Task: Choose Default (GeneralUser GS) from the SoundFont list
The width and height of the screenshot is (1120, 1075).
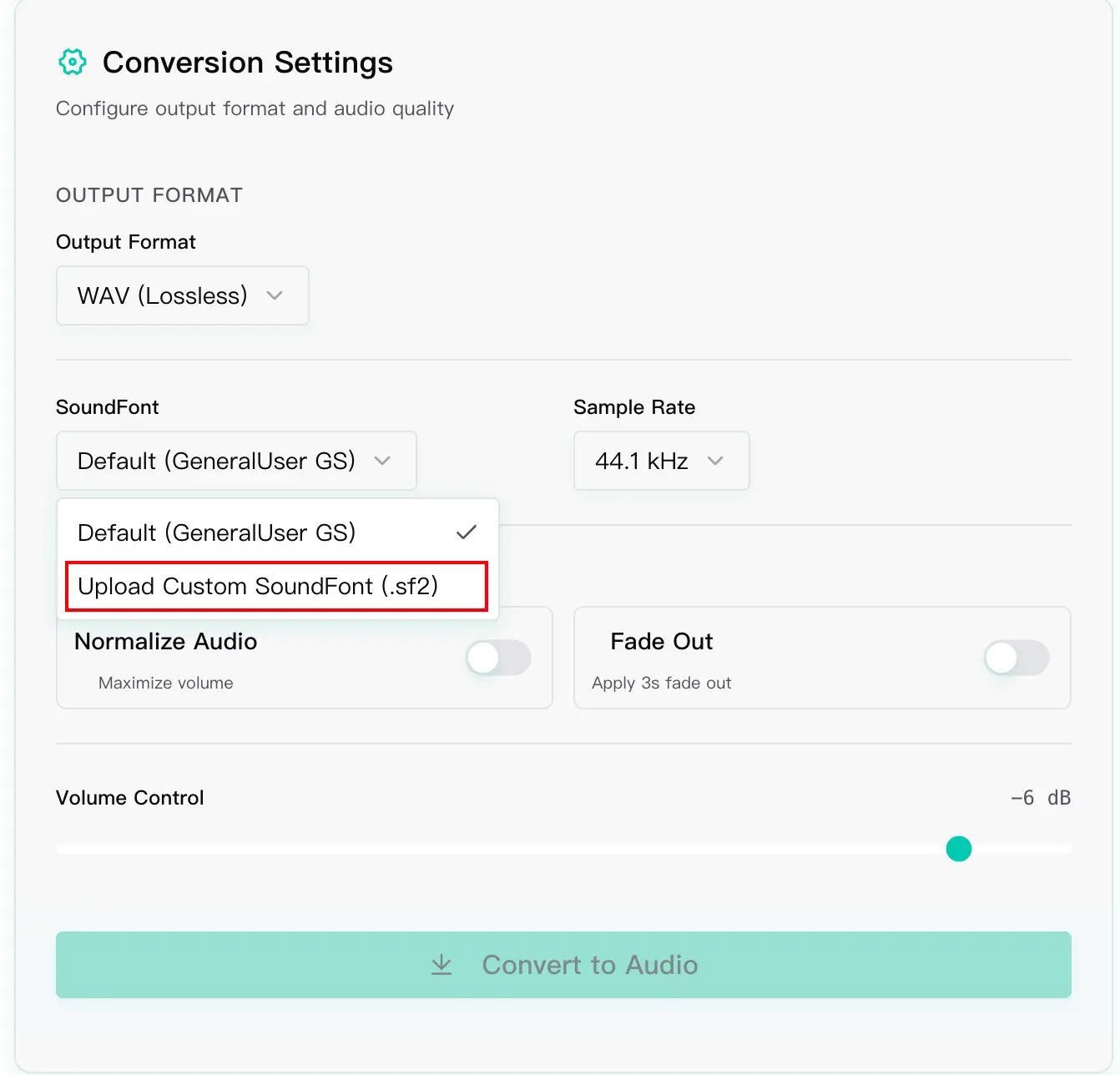Action: 217,532
